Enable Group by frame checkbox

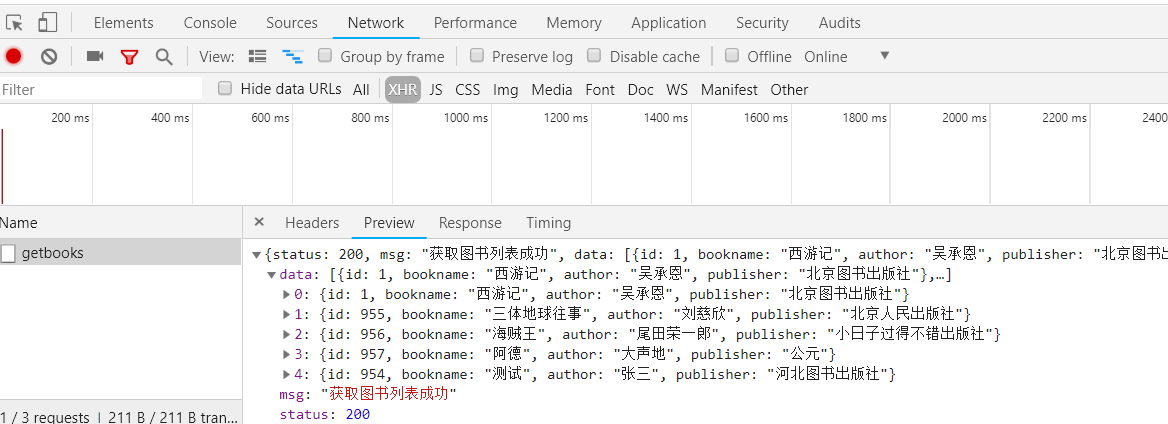[325, 55]
